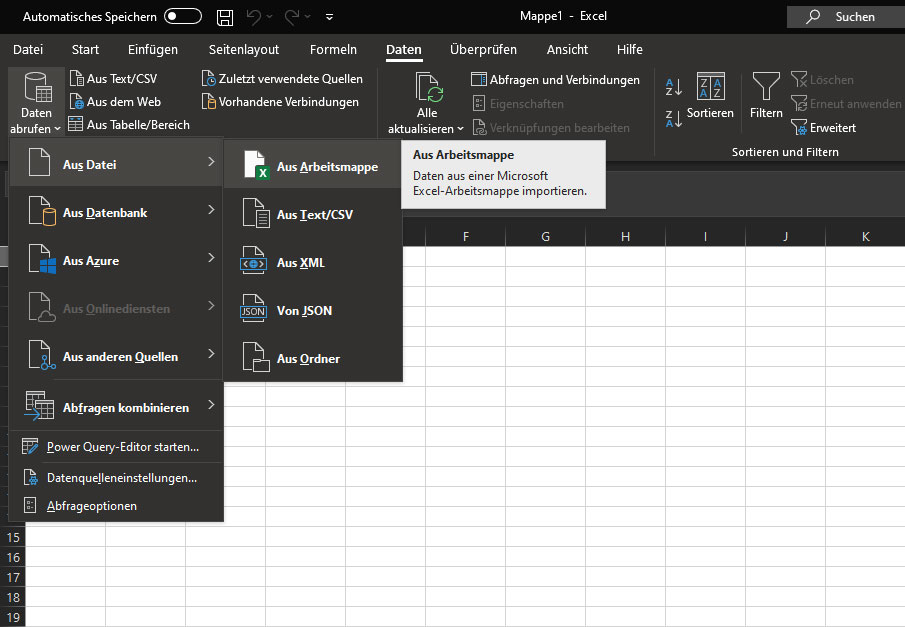Switch to the Start tab
The image size is (905, 627).
click(85, 50)
